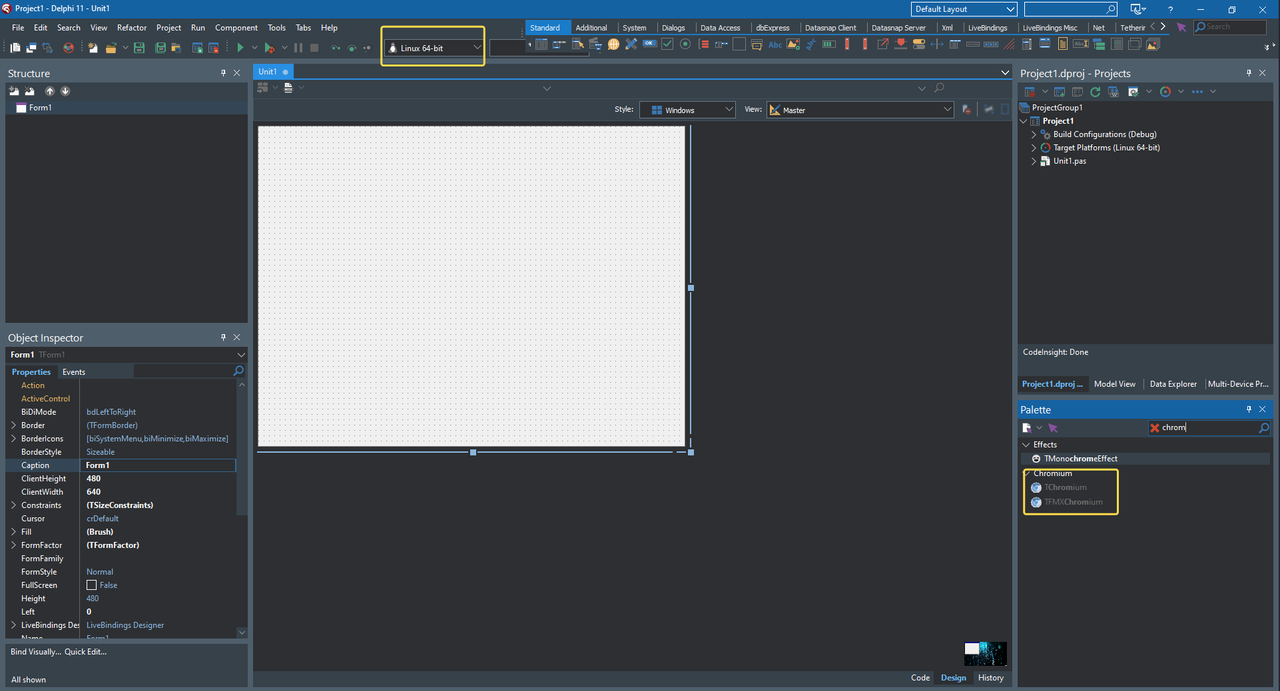The height and width of the screenshot is (691, 1280).
Task: Click the Run Without Debugging icon
Action: coord(269,47)
